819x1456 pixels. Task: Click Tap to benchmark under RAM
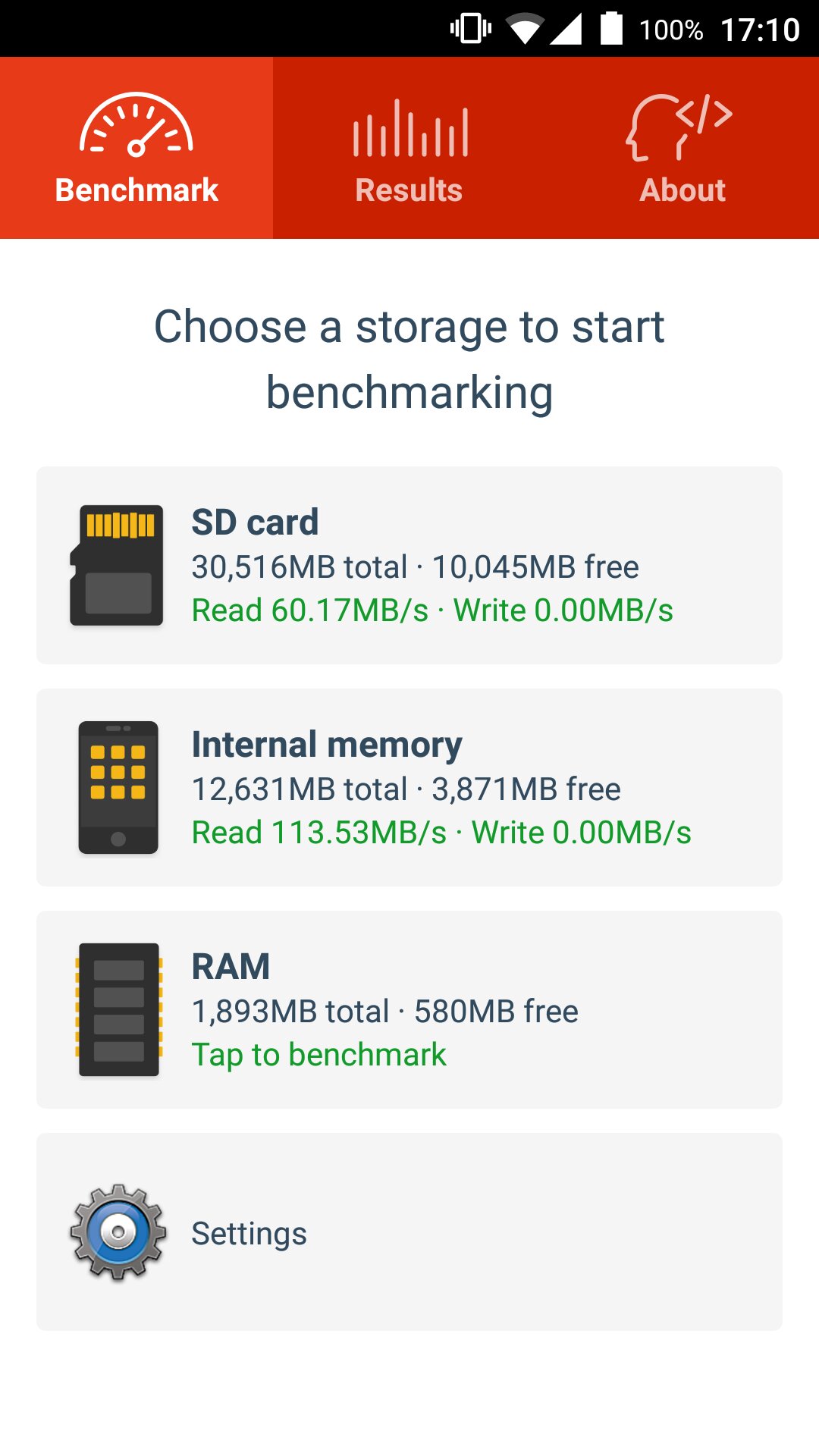318,1055
